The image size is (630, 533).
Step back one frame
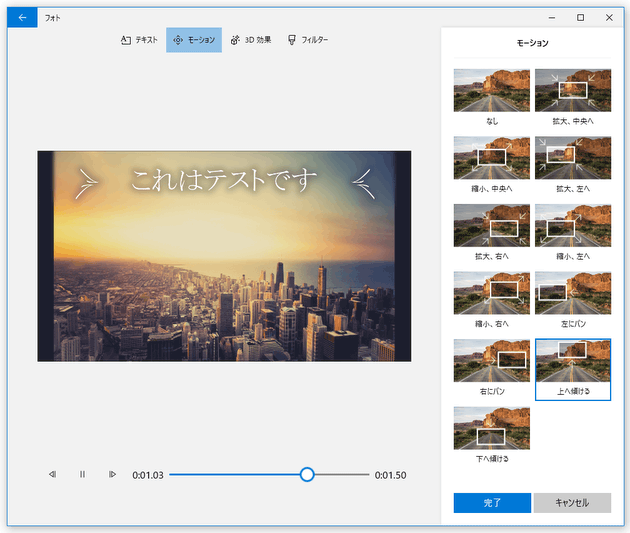53,474
